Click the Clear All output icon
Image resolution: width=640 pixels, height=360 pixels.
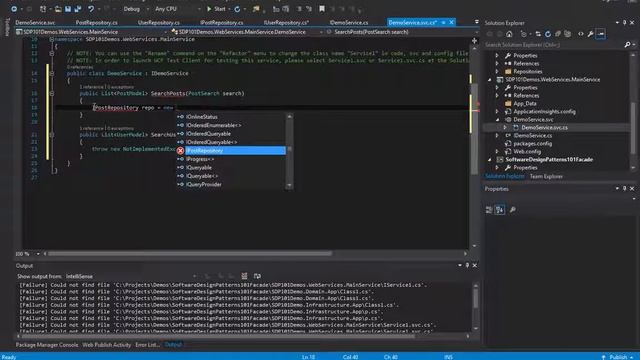click(x=244, y=276)
